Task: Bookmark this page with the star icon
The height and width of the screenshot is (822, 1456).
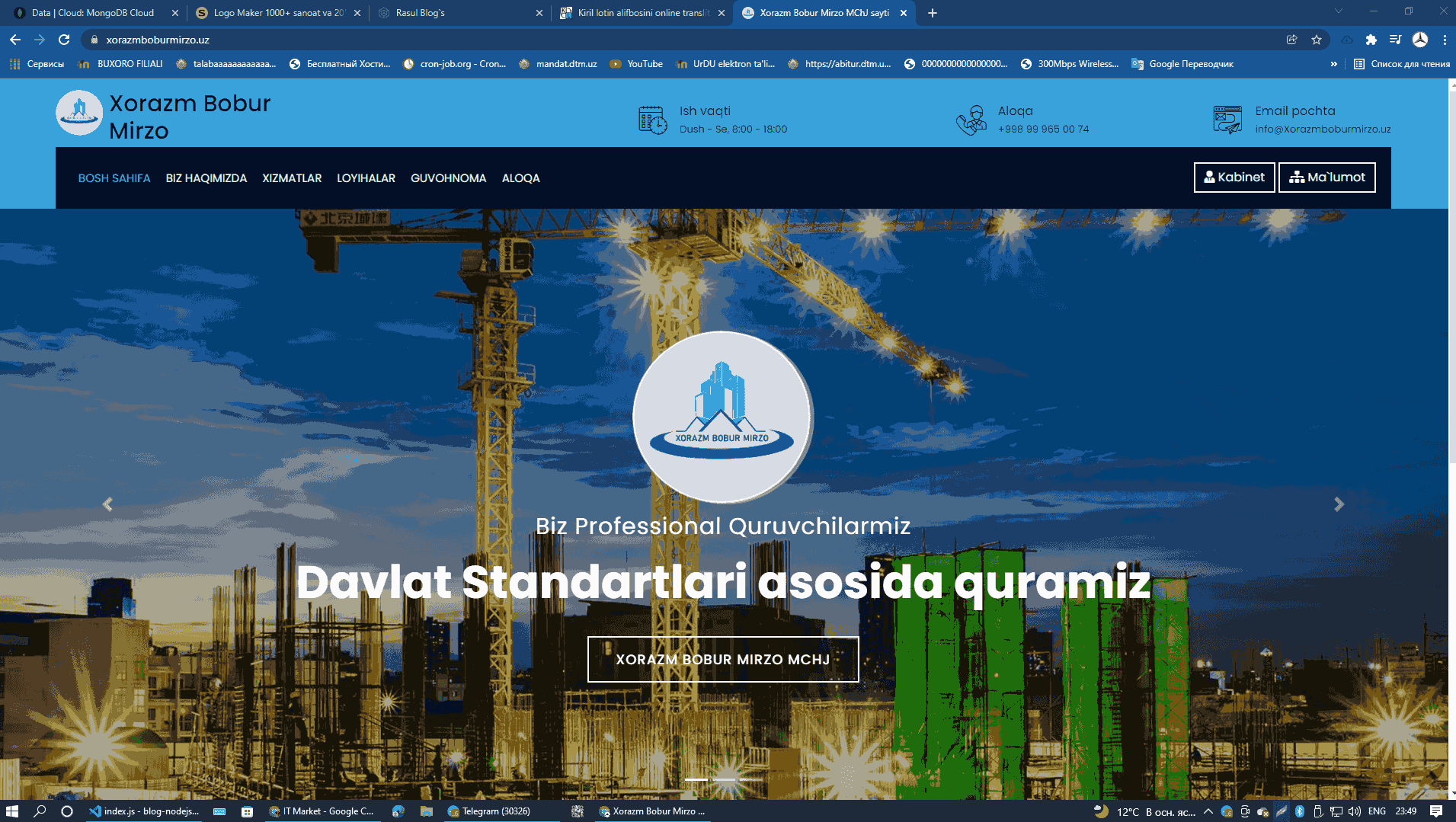Action: coord(1316,40)
